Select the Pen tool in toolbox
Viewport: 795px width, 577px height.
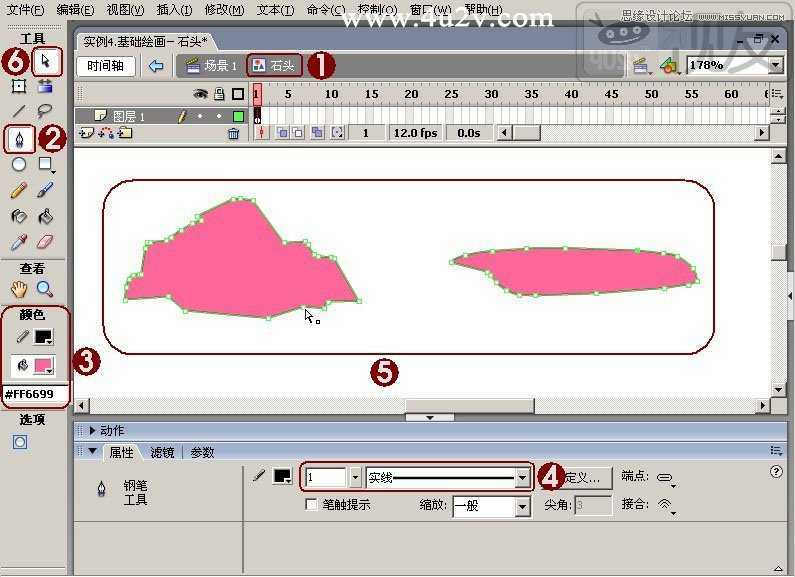19,139
